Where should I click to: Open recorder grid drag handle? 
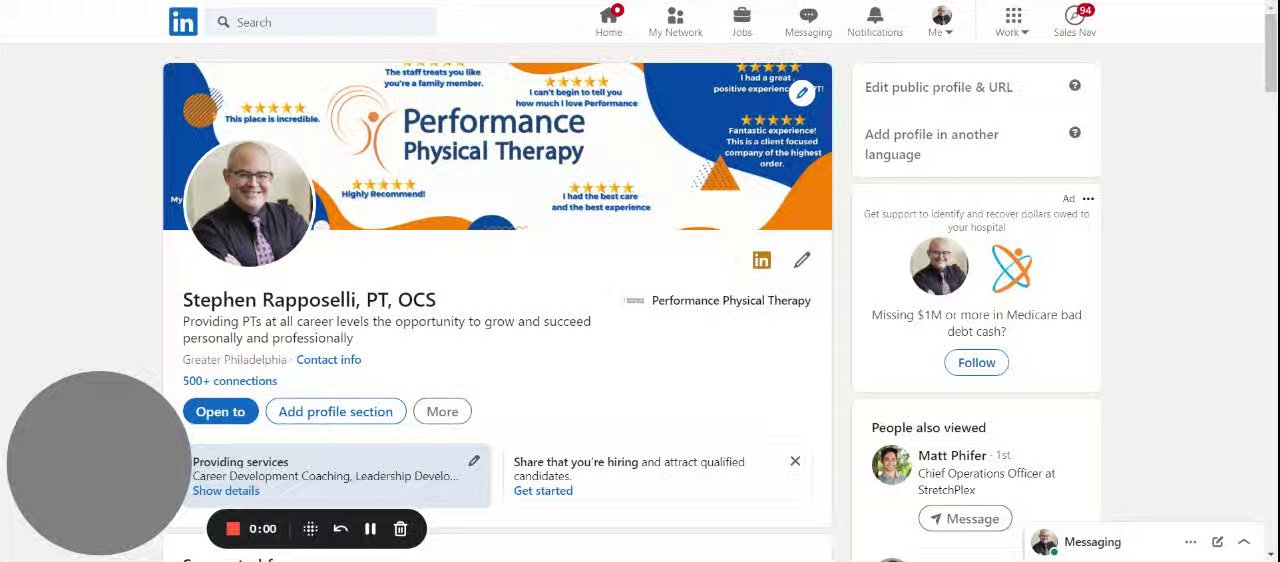point(310,529)
